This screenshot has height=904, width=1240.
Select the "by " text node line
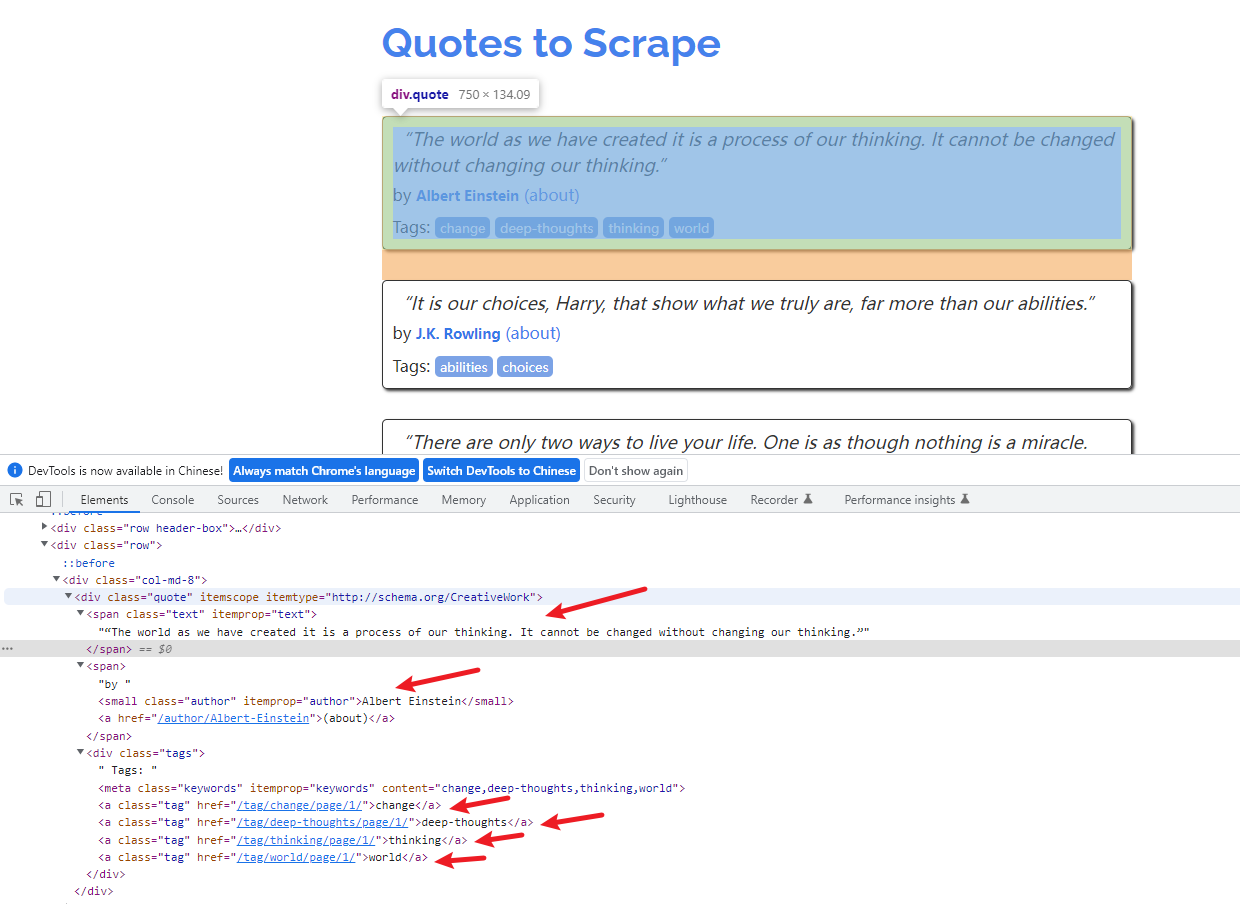pyautogui.click(x=115, y=684)
